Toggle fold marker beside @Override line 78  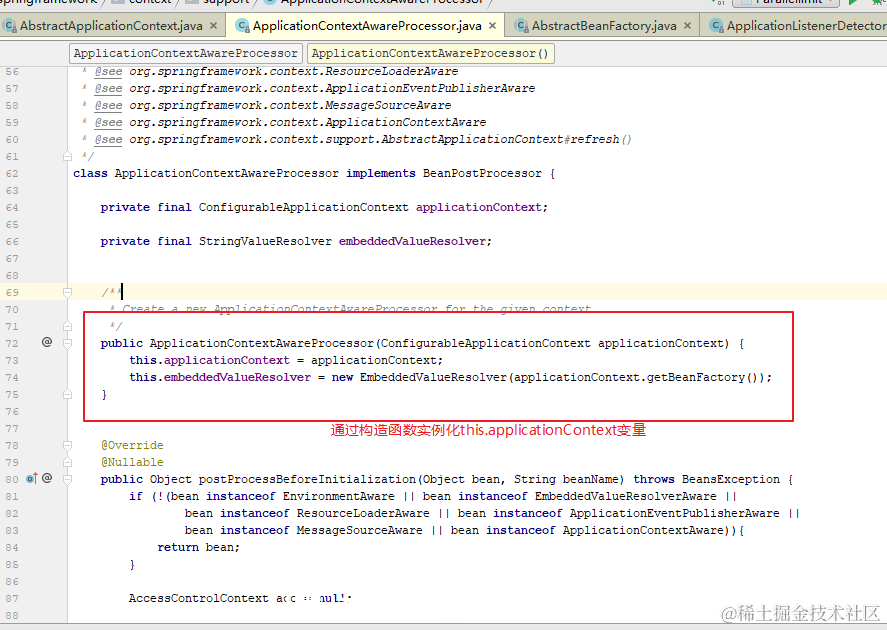pyautogui.click(x=67, y=445)
